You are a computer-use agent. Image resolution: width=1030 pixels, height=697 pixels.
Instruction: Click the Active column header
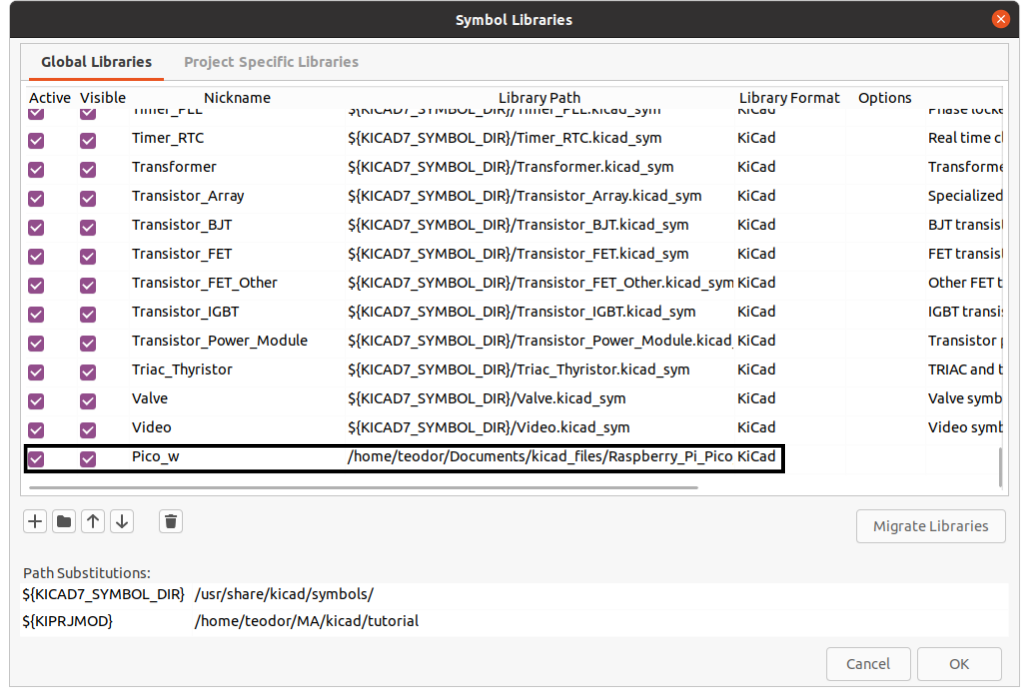[49, 98]
